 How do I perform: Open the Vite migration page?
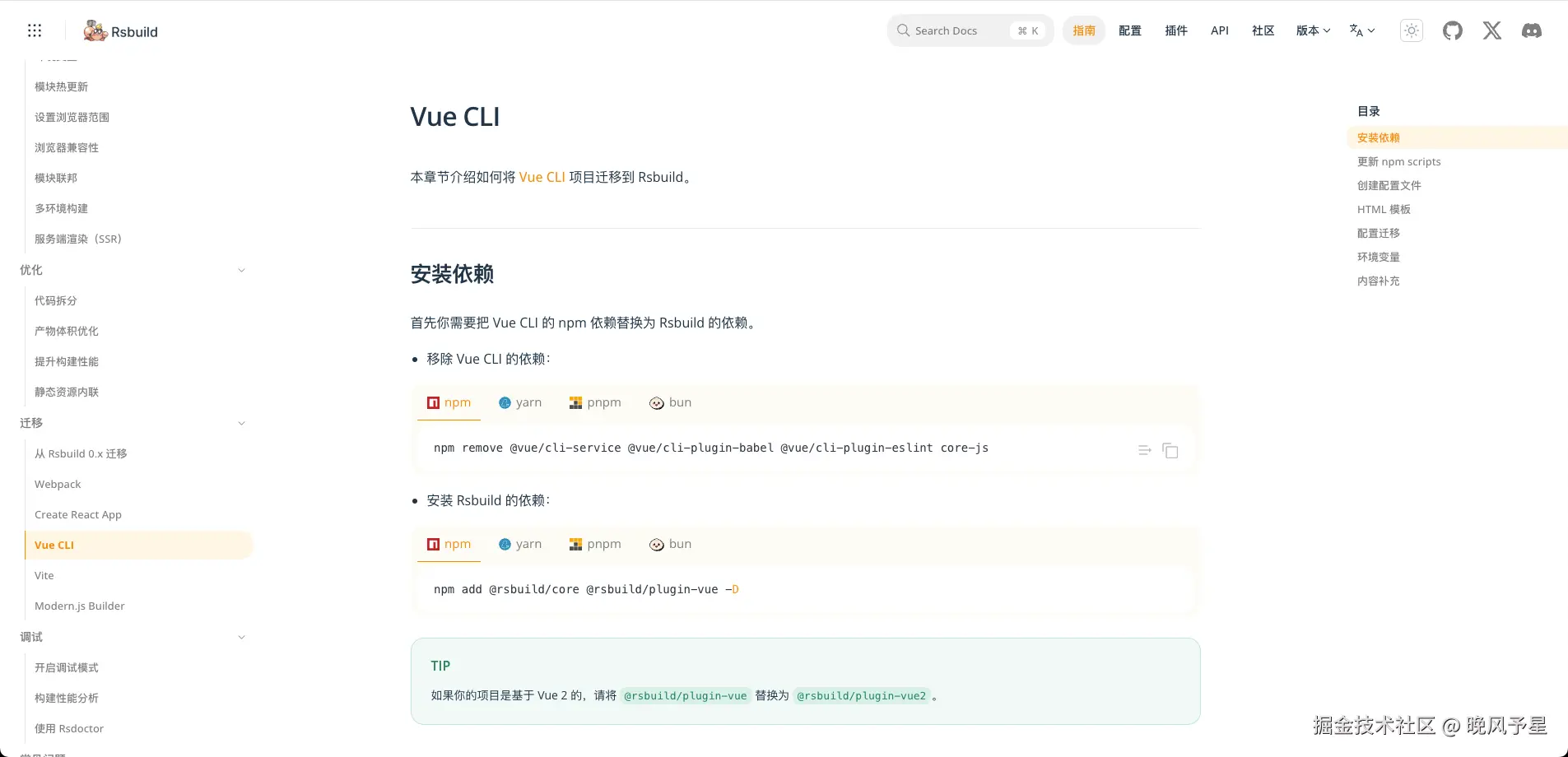[44, 575]
